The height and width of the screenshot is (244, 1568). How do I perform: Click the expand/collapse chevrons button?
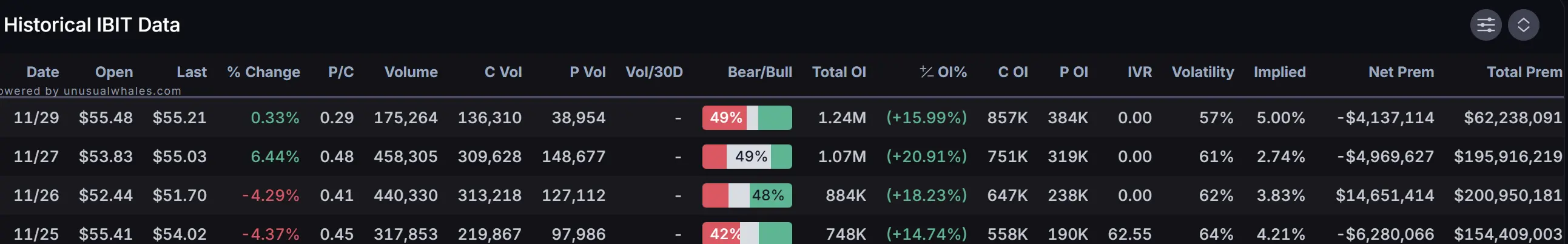point(1523,25)
